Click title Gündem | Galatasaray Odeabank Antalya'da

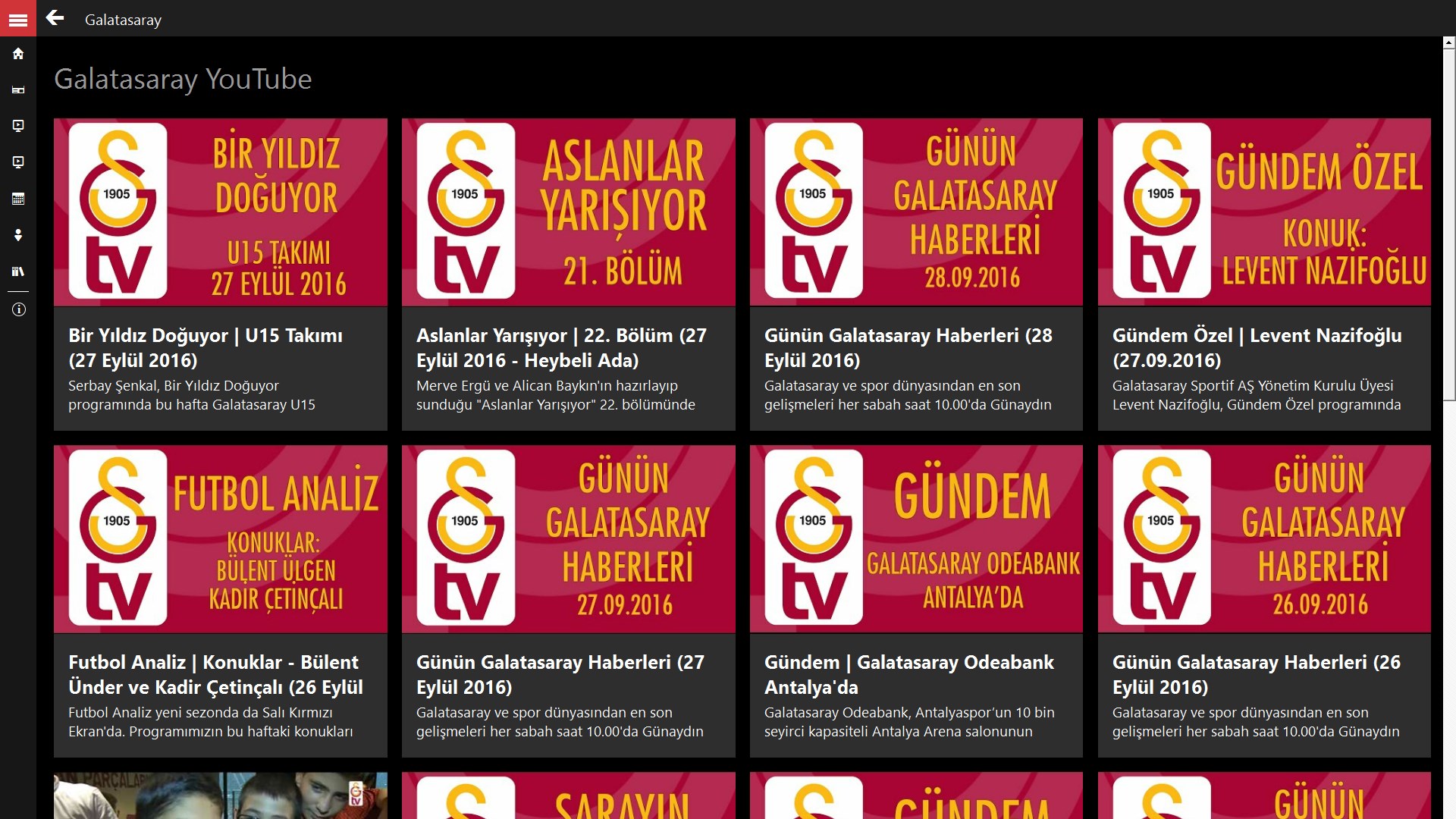(908, 674)
